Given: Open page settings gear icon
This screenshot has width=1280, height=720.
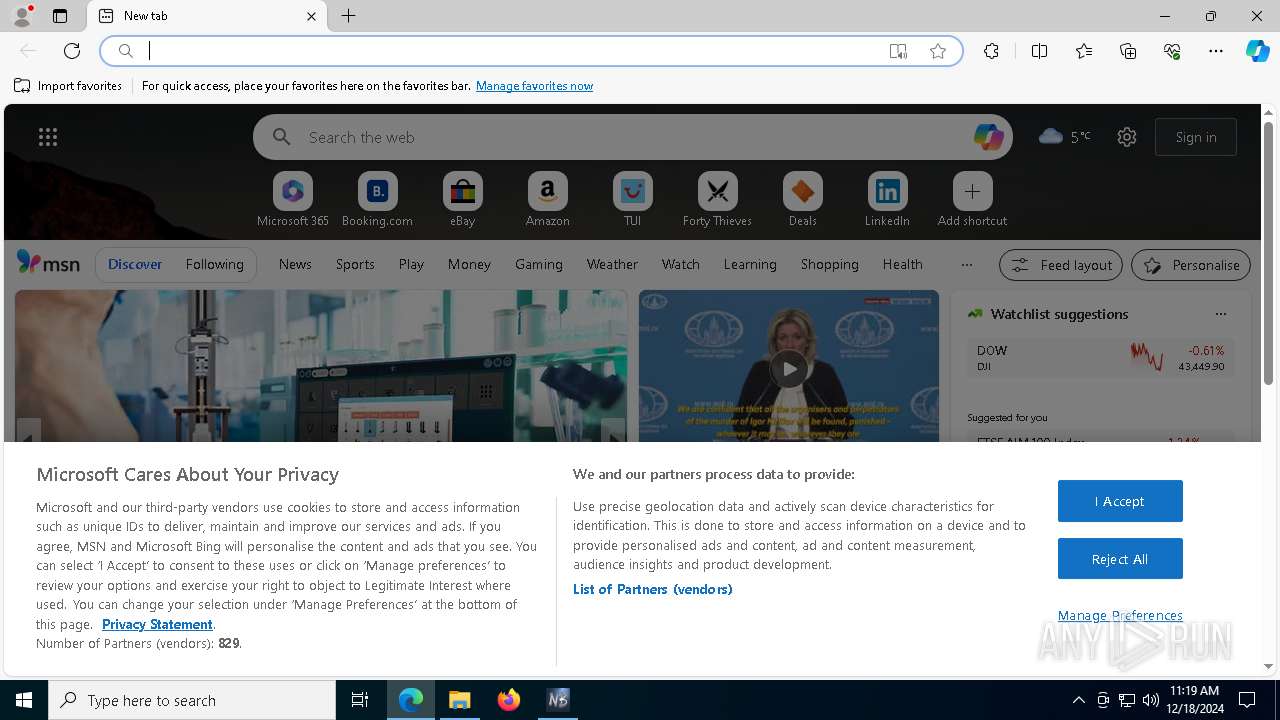Looking at the screenshot, I should (1127, 137).
